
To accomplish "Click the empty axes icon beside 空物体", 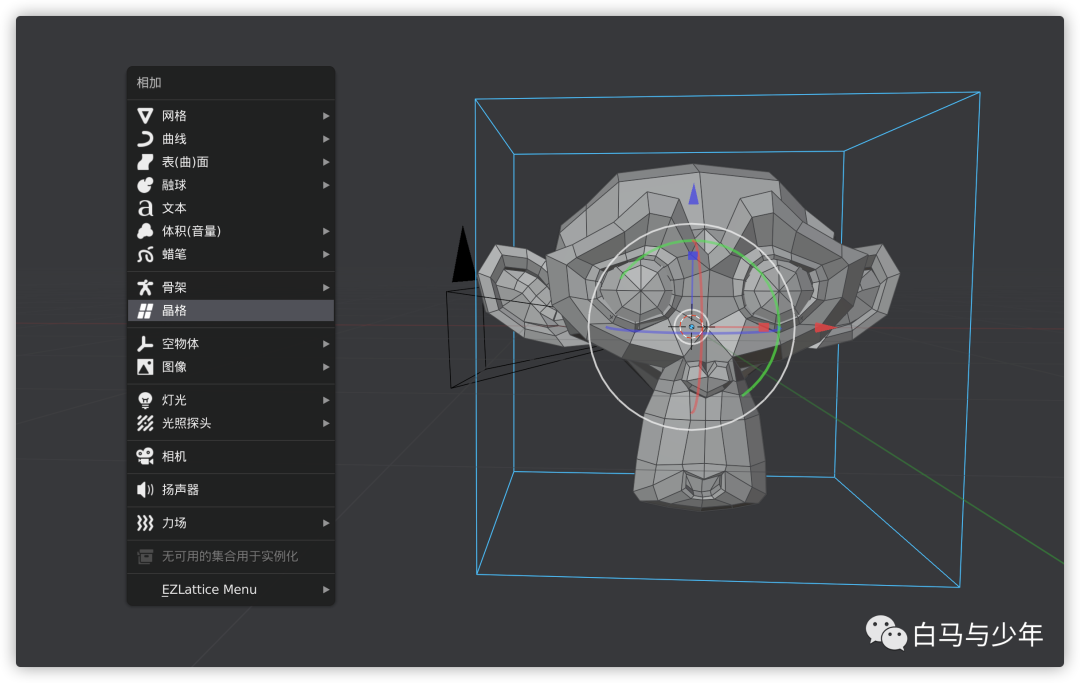I will [145, 344].
